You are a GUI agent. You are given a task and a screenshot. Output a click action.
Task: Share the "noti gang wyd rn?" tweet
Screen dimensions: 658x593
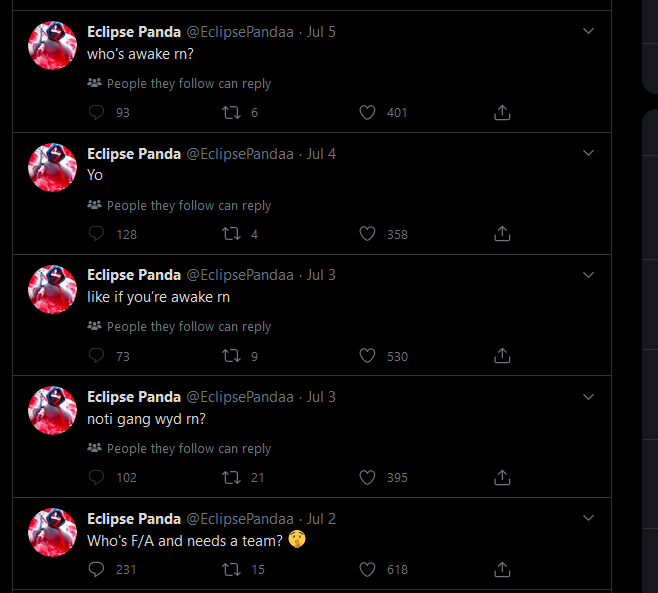coord(503,477)
